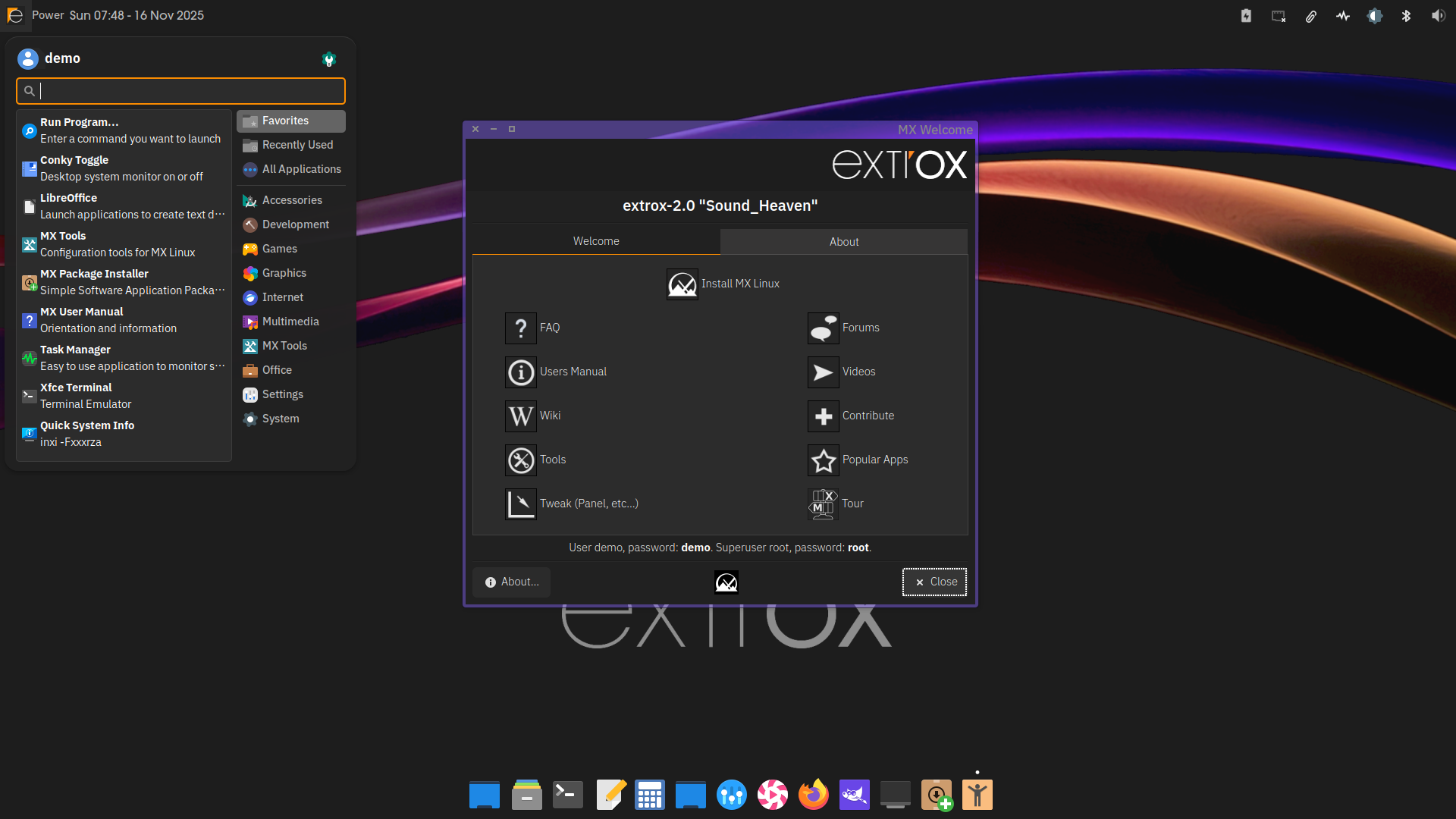1456x819 pixels.
Task: Select the Welcome tab
Action: [596, 241]
